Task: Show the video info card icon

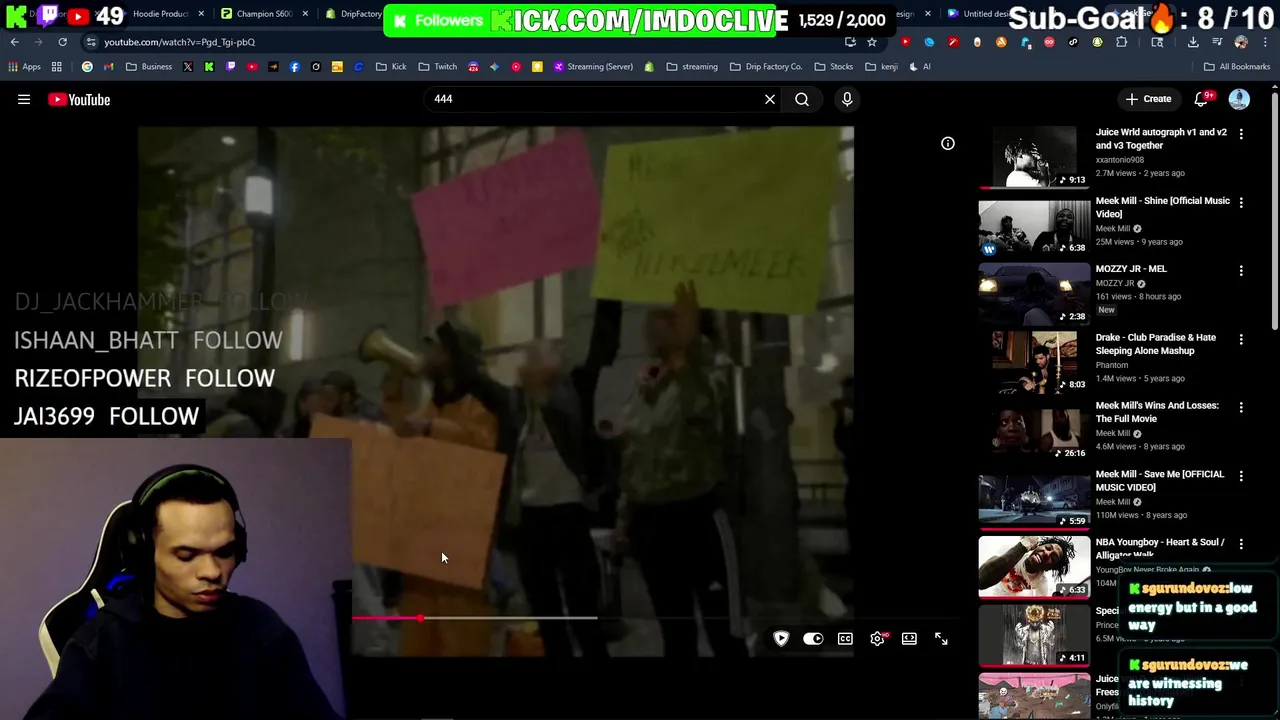Action: tap(948, 144)
